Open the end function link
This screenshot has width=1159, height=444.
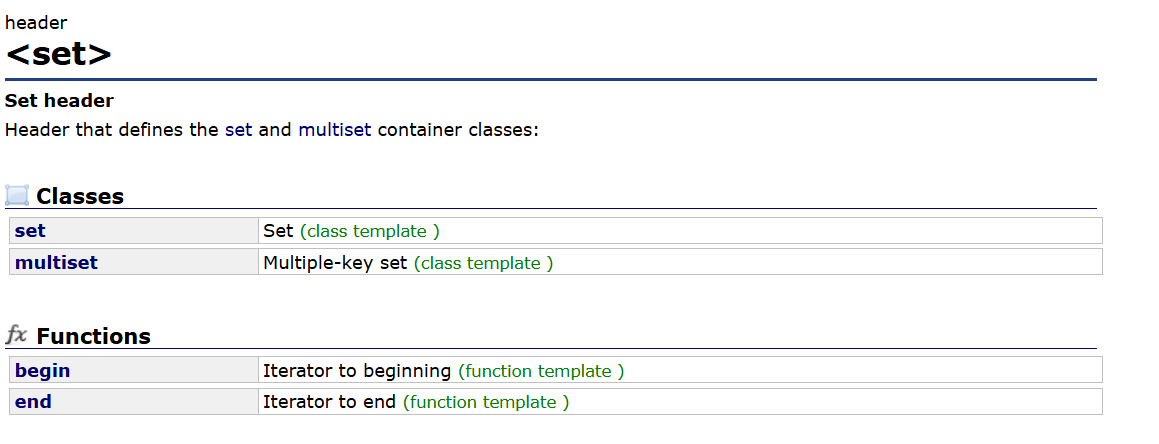pyautogui.click(x=33, y=402)
